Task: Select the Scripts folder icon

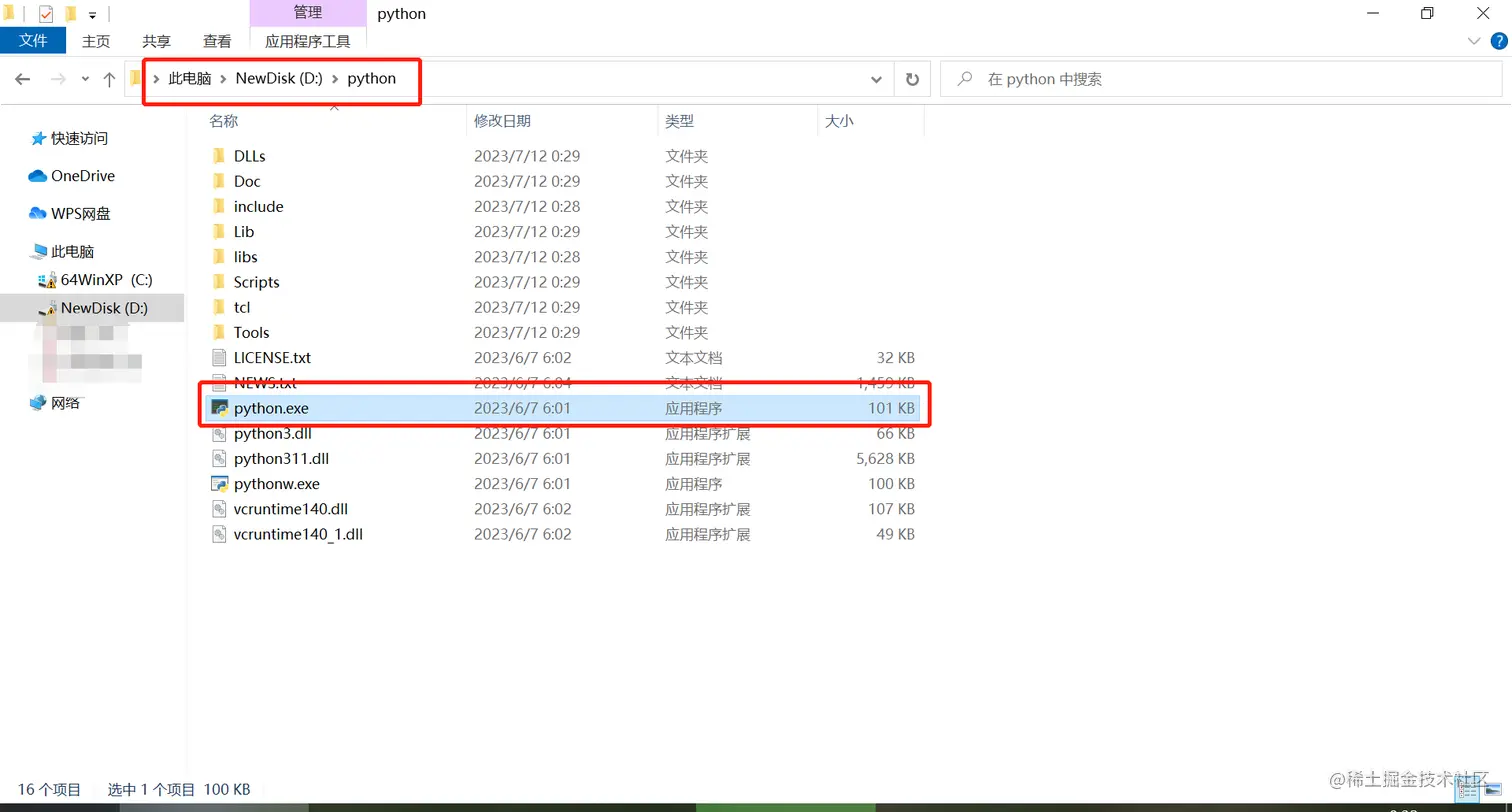Action: 220,282
